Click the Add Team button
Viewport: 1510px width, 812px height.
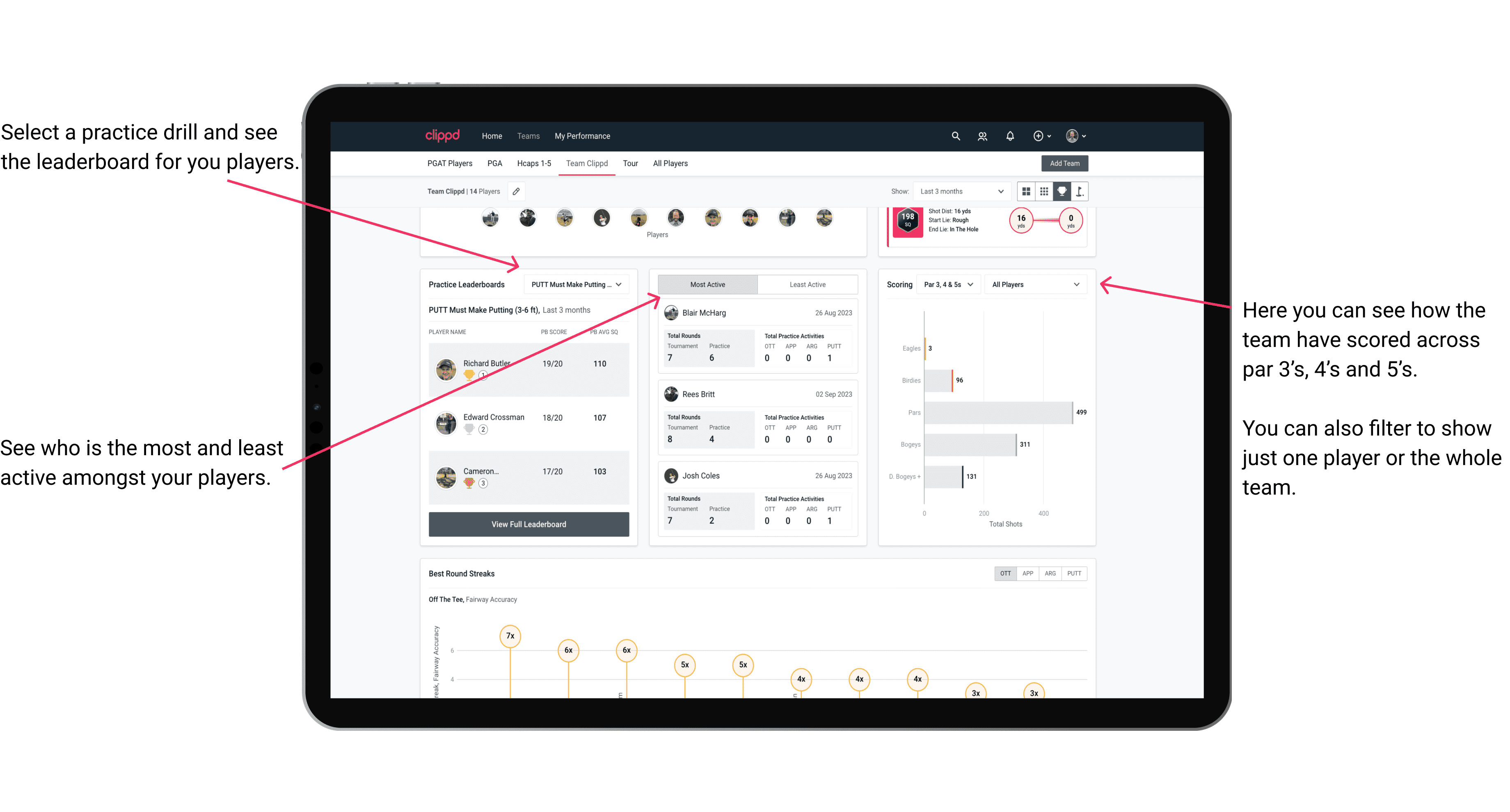pyautogui.click(x=1064, y=163)
